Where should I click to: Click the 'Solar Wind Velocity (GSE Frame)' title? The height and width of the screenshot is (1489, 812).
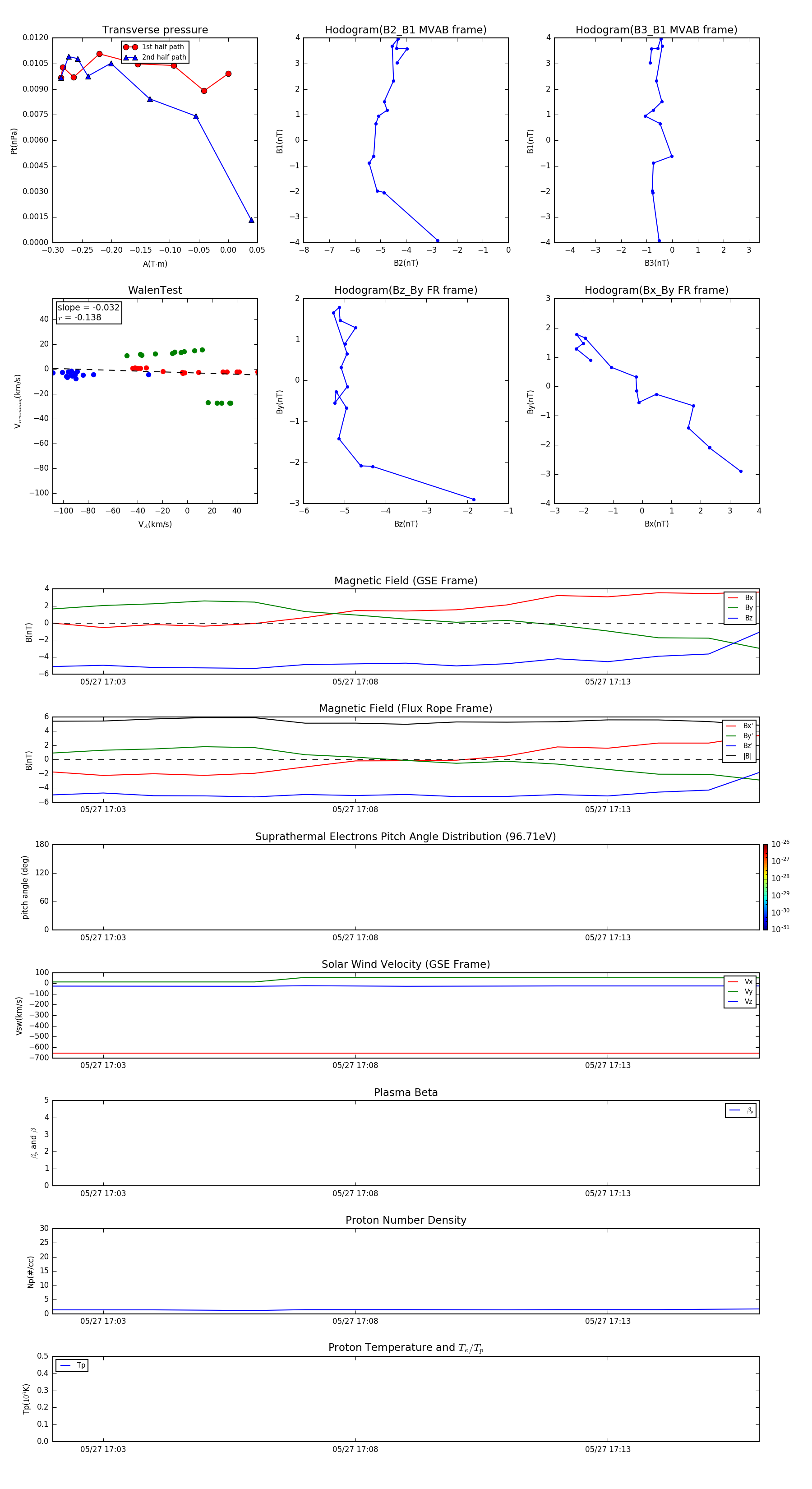coord(406,964)
